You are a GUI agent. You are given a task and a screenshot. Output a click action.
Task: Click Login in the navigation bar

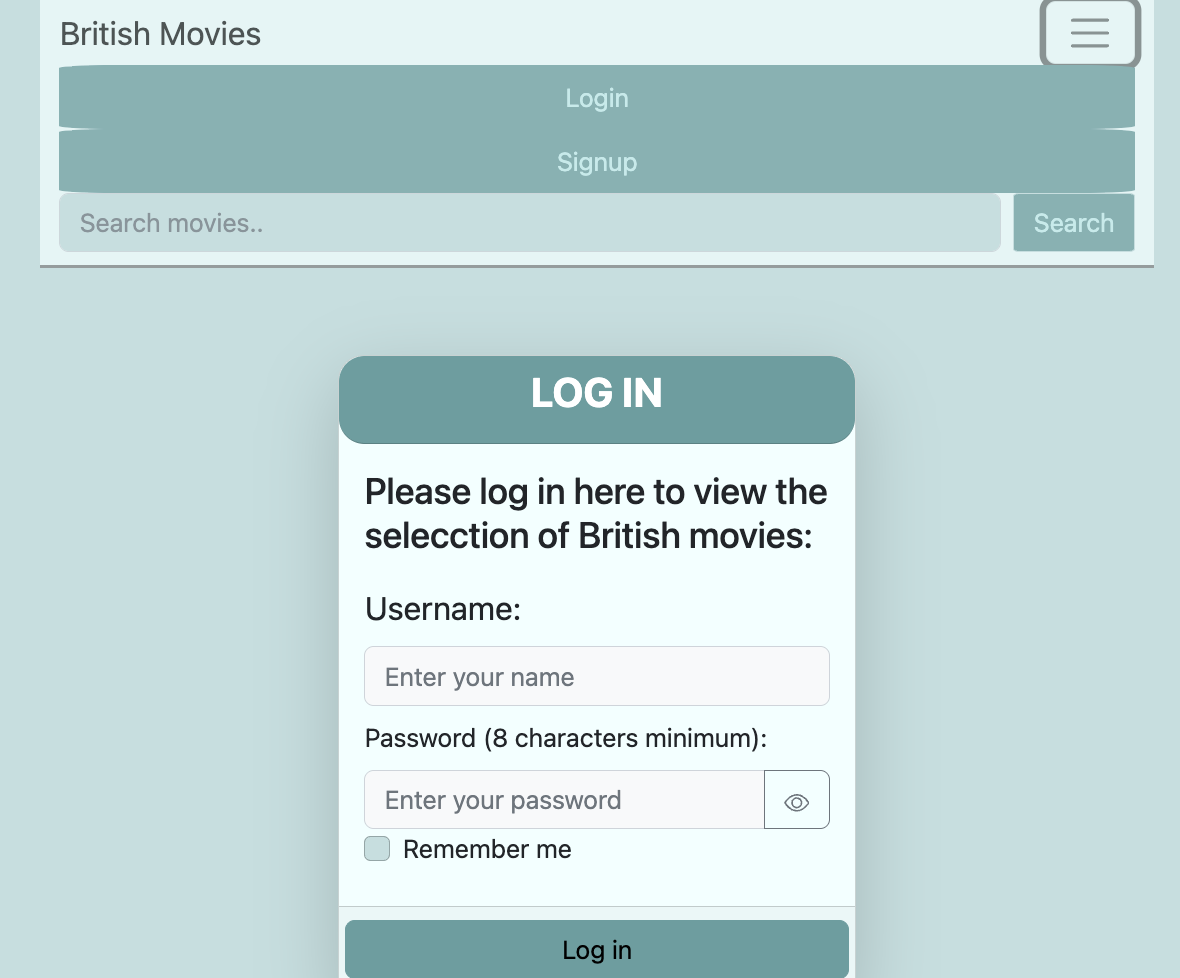[x=597, y=97]
